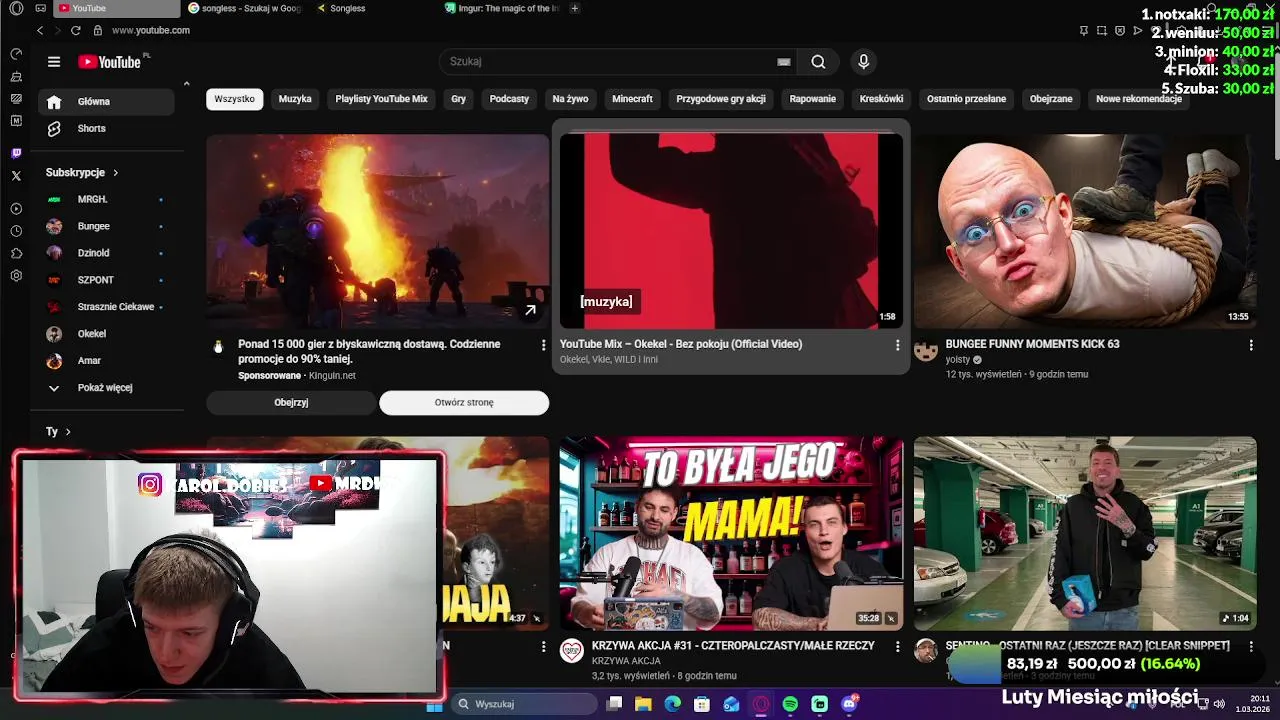The width and height of the screenshot is (1280, 720).
Task: Open Opera sidebar player icon
Action: click(x=16, y=209)
